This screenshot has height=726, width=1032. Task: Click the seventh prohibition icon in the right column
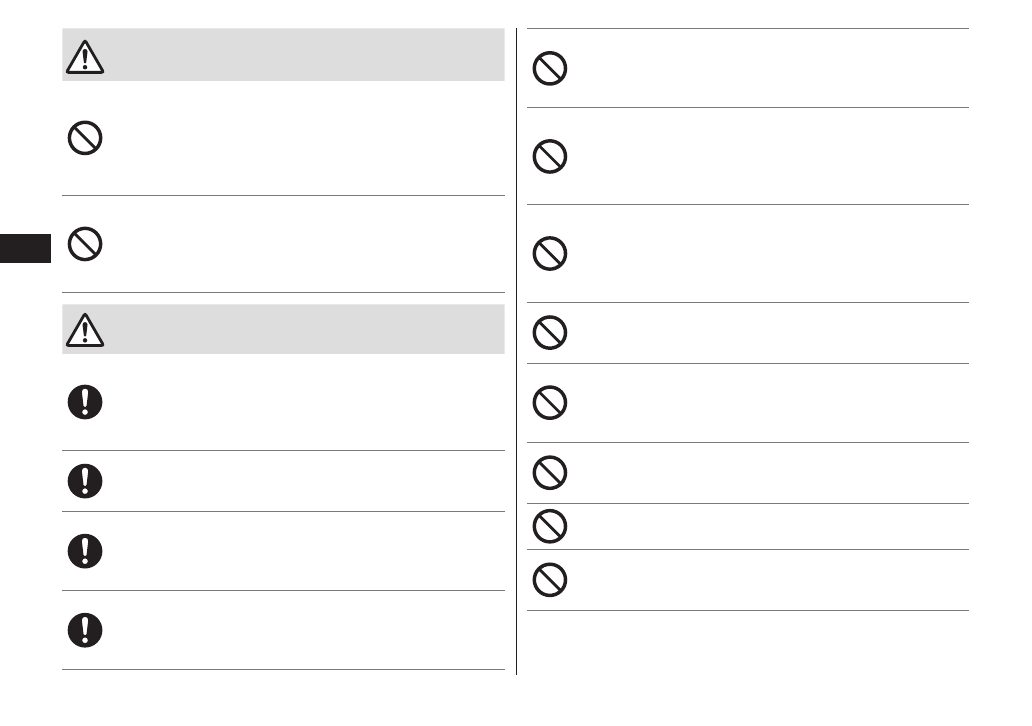coord(550,526)
